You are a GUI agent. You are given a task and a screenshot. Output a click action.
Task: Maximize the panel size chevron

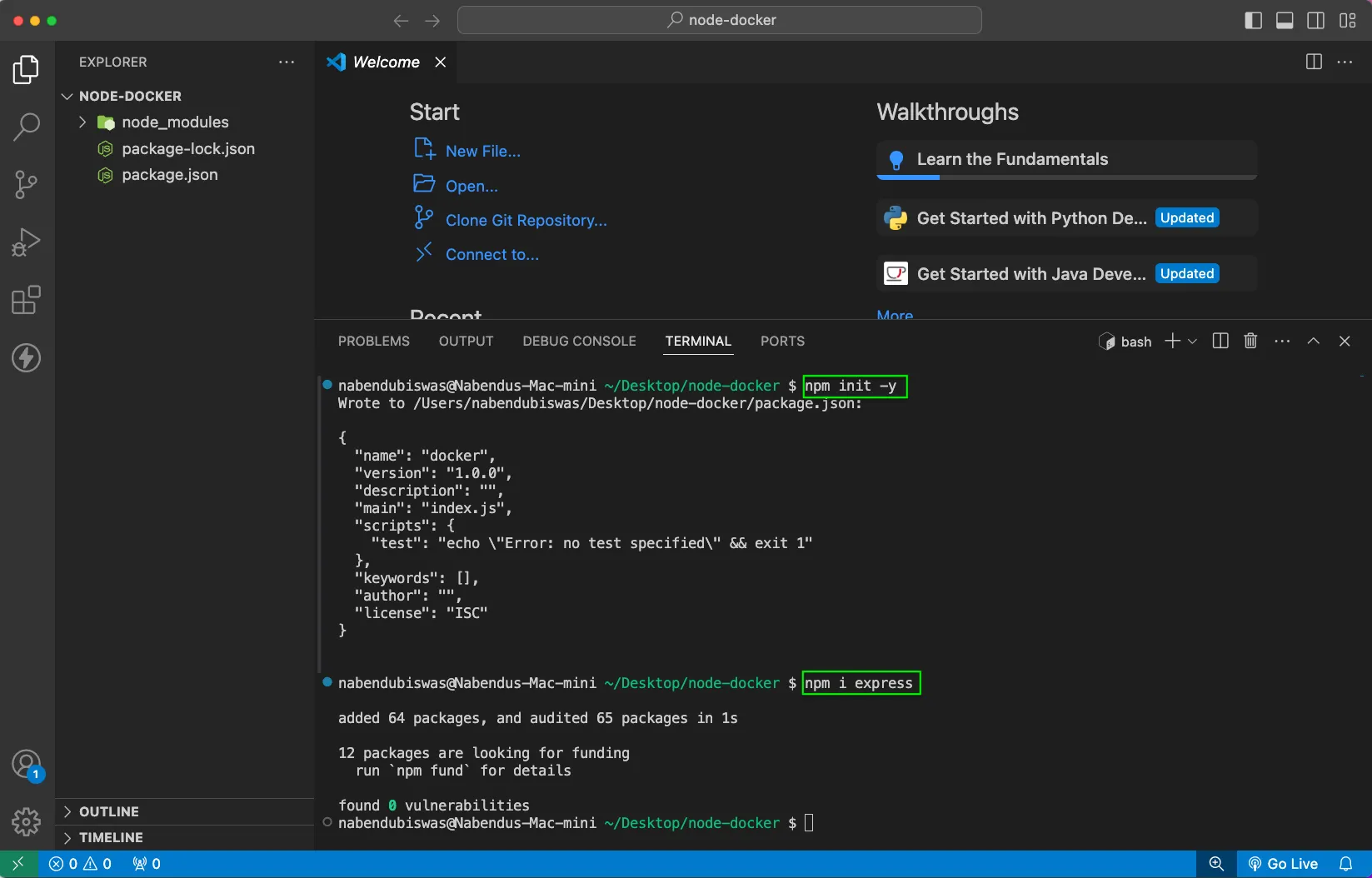pos(1314,341)
